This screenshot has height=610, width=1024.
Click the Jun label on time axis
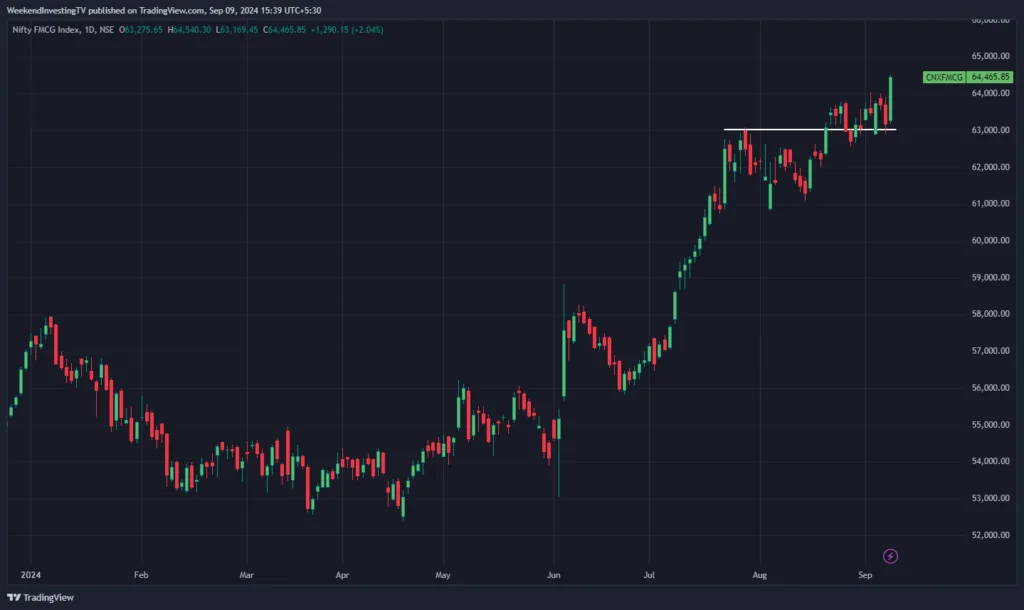pos(553,576)
